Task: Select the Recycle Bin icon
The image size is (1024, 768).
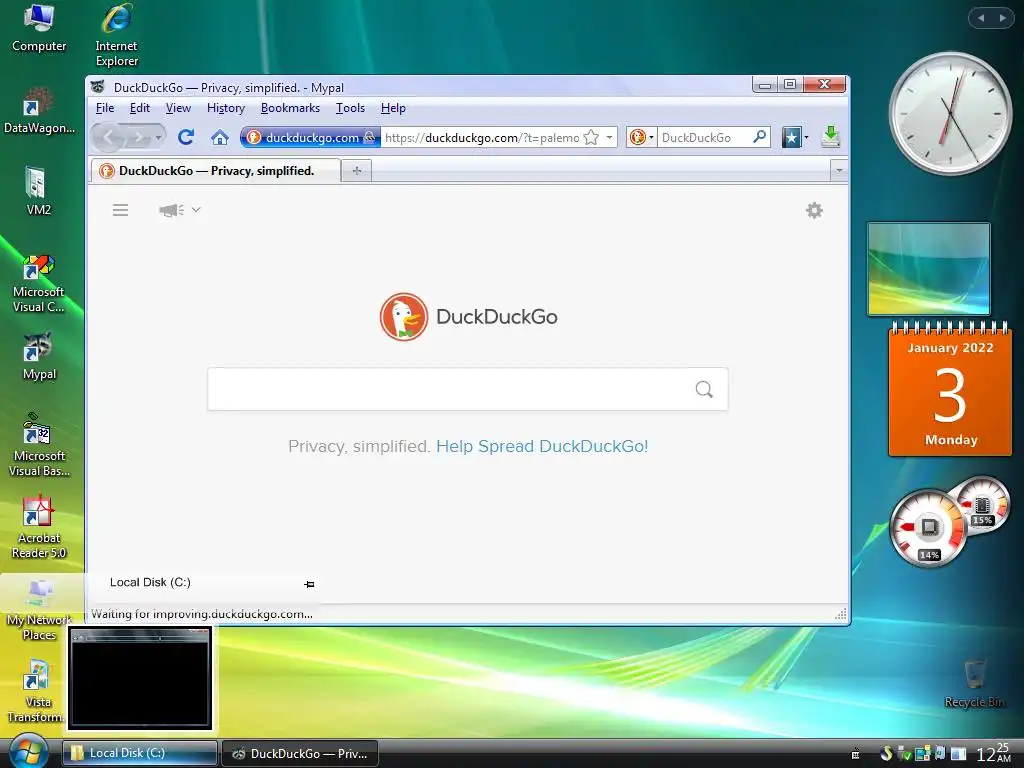Action: click(974, 684)
